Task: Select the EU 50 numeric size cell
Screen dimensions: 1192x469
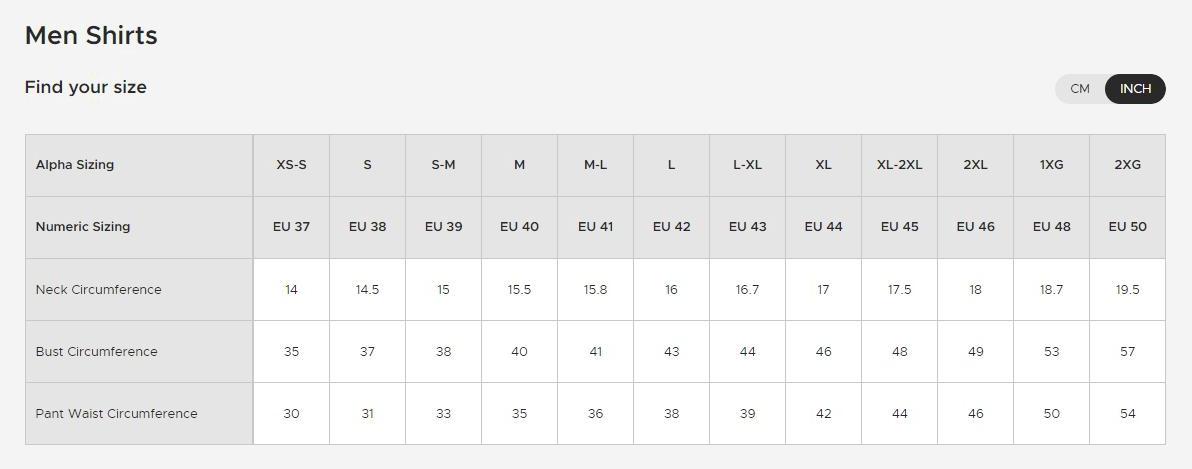Action: 1127,227
